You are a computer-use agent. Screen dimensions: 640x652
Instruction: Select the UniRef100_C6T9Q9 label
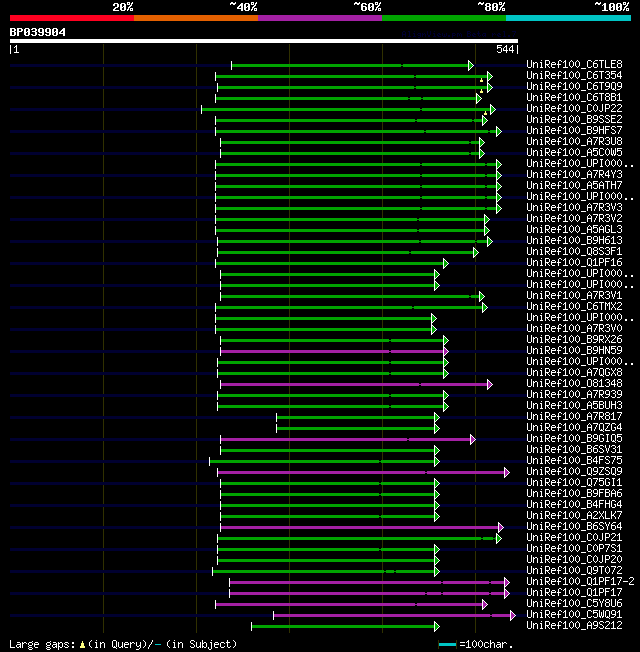click(574, 86)
